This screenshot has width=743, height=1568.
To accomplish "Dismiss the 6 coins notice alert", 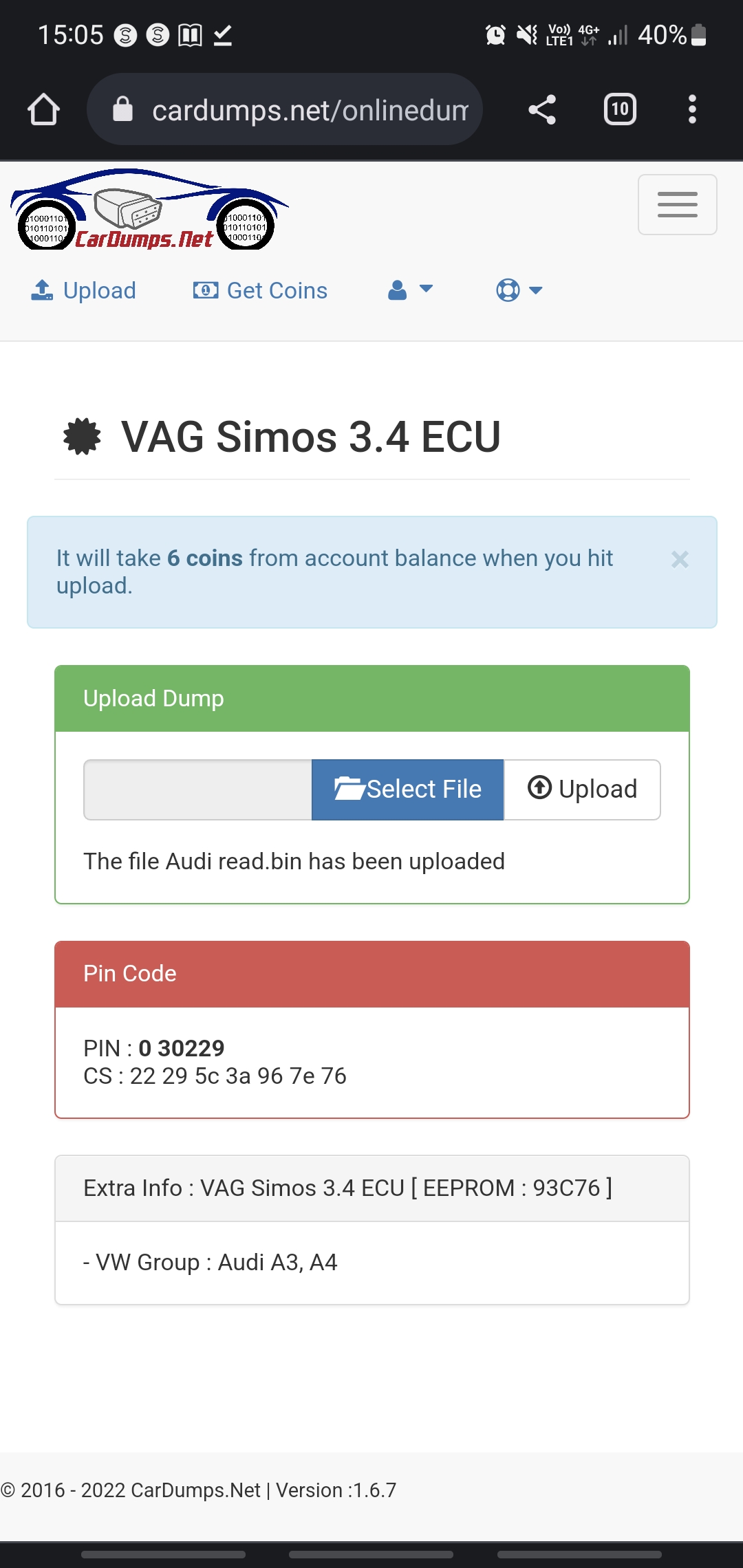I will tap(680, 559).
